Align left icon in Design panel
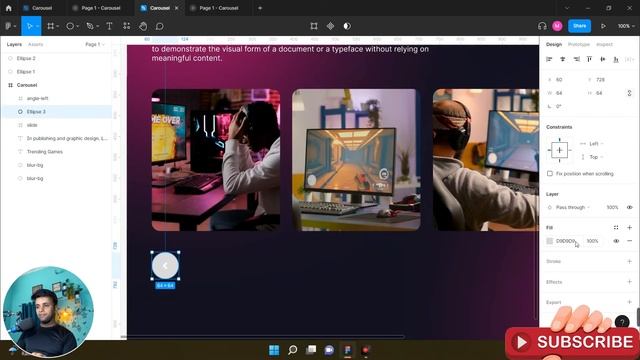640x360 pixels. (549, 59)
